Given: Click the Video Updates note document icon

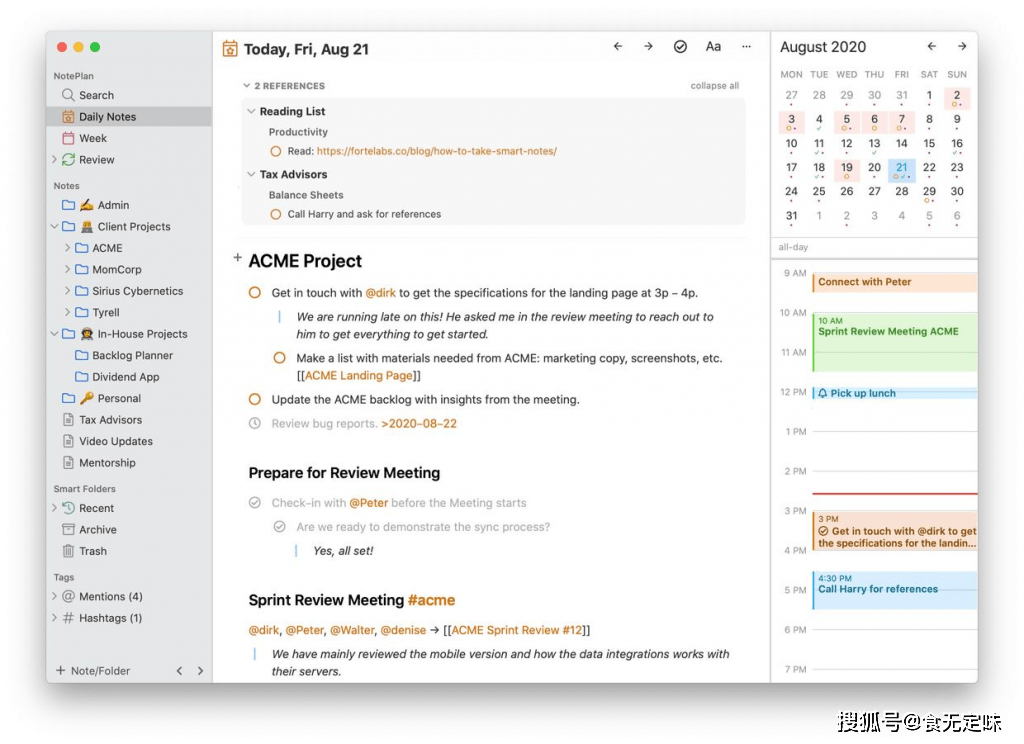Looking at the screenshot, I should [68, 442].
